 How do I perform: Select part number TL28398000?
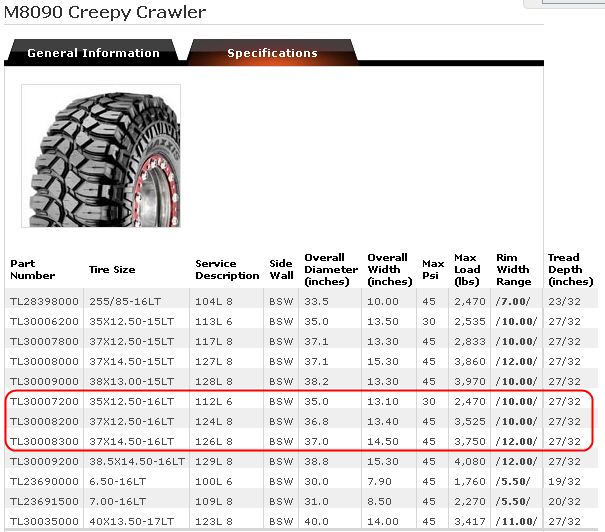pyautogui.click(x=43, y=299)
